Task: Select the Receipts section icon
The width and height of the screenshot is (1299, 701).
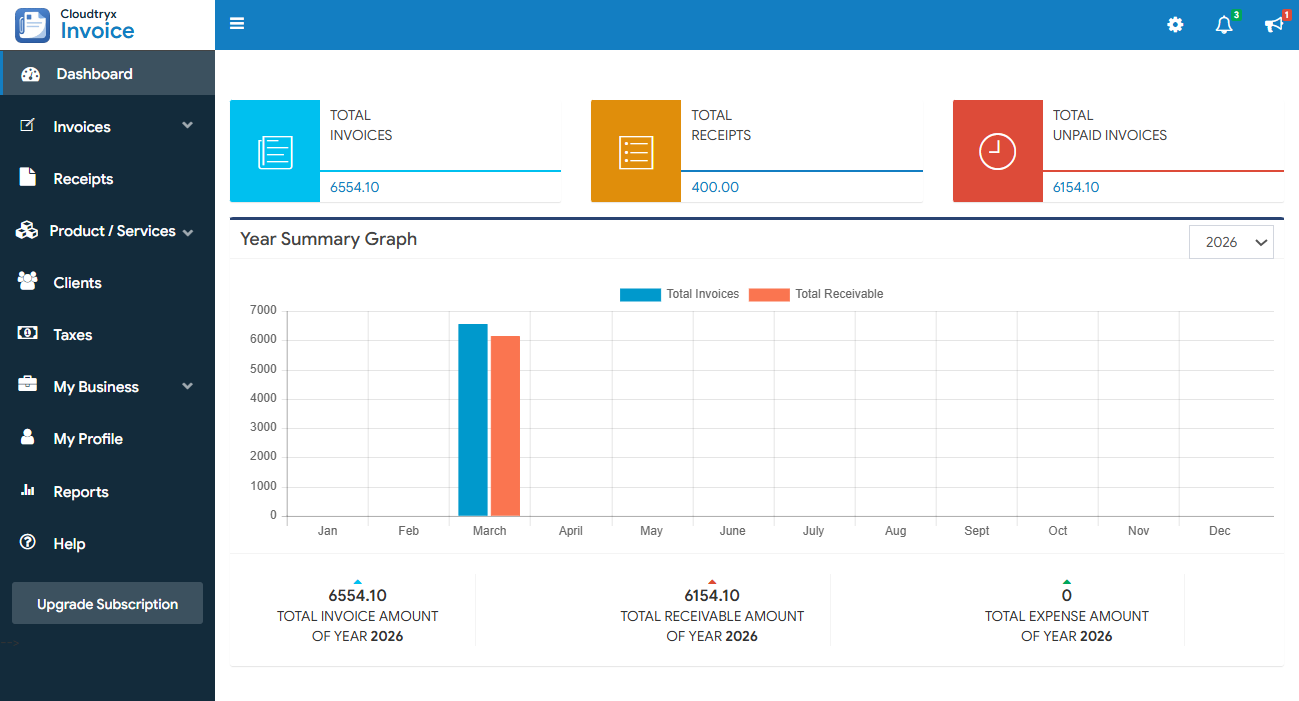Action: (28, 178)
